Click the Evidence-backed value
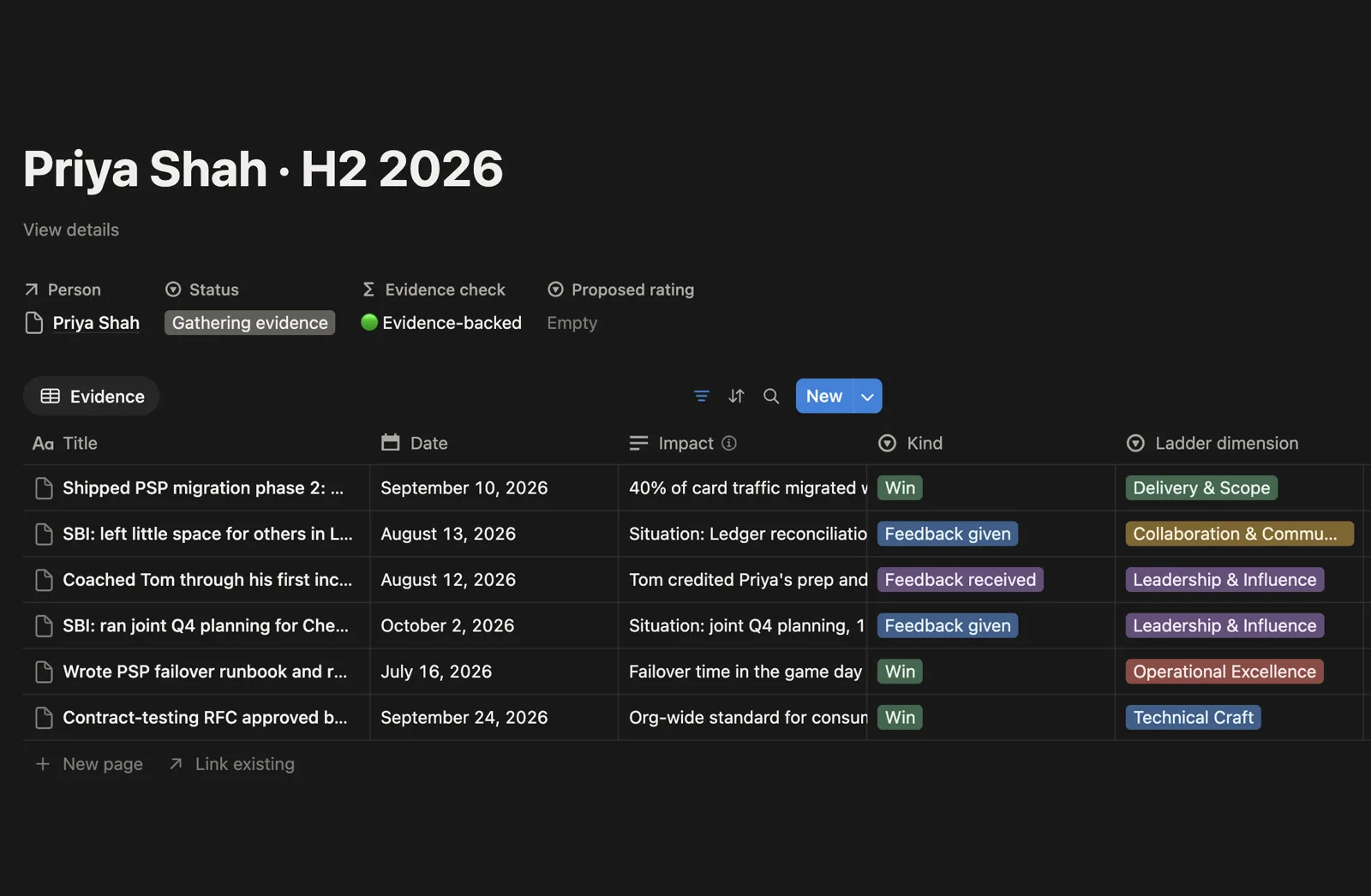1371x896 pixels. tap(441, 323)
